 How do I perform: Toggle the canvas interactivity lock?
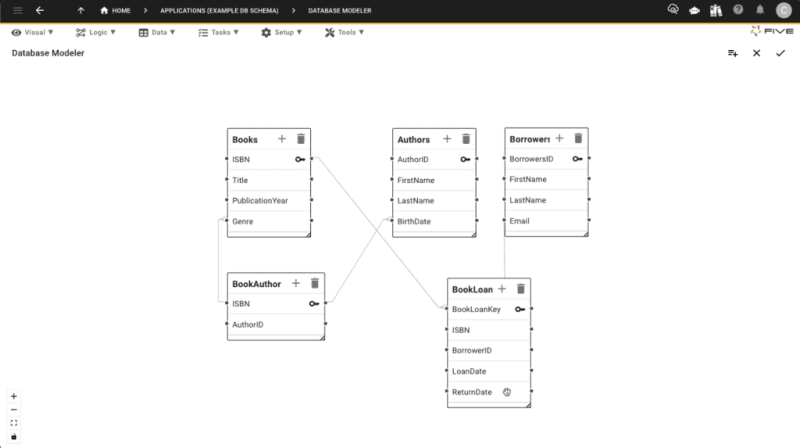(14, 436)
